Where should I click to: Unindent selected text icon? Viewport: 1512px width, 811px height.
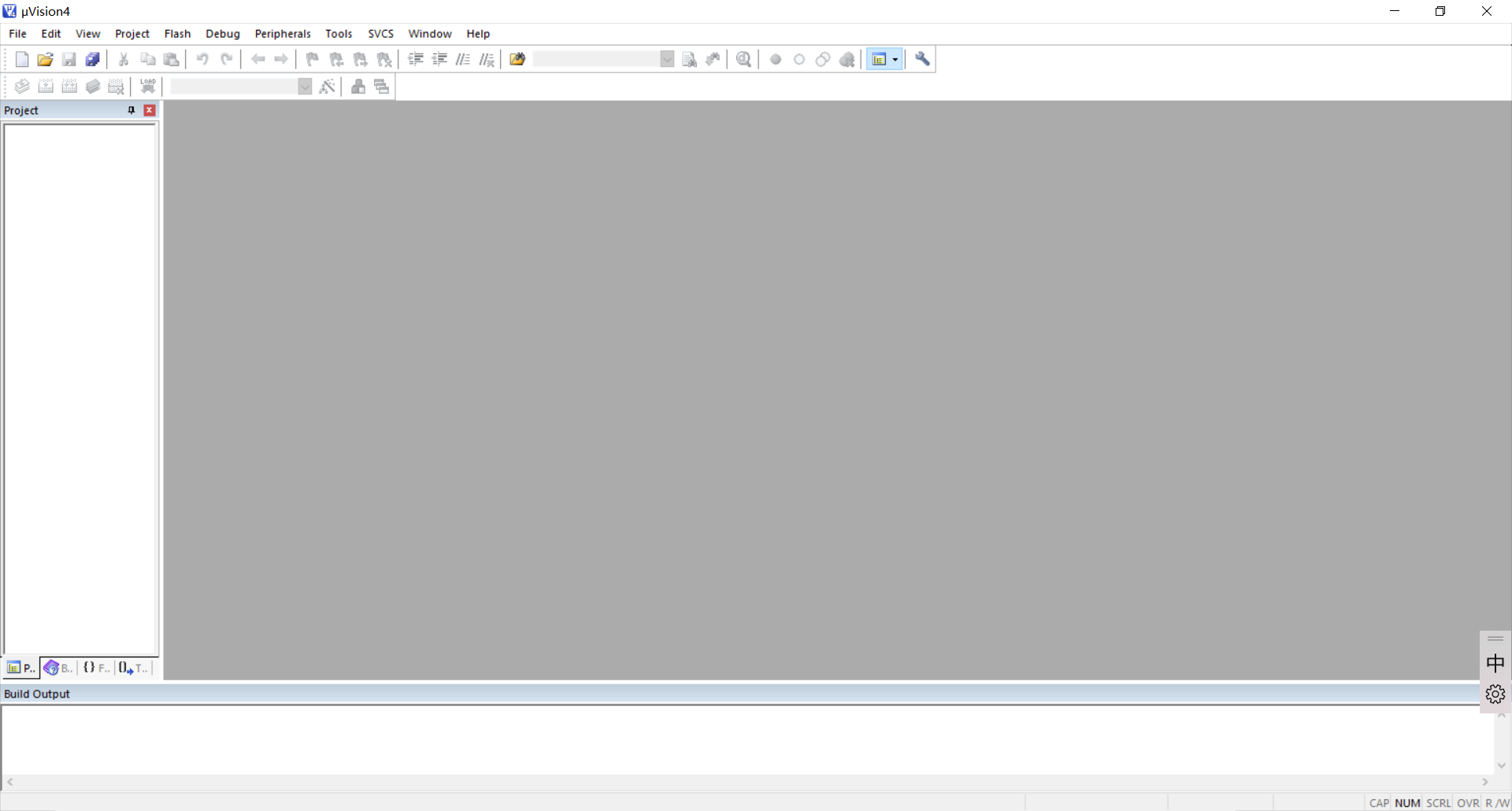tap(439, 59)
